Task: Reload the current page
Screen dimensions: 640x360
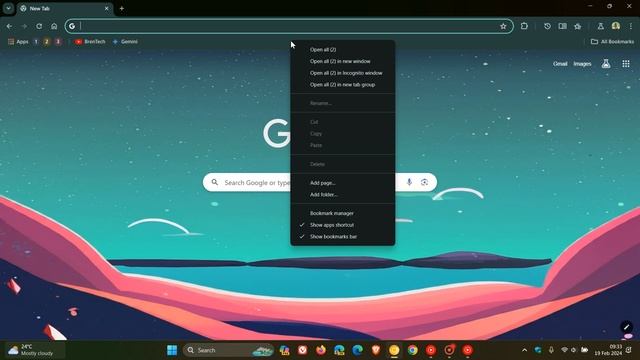Action: pyautogui.click(x=39, y=26)
